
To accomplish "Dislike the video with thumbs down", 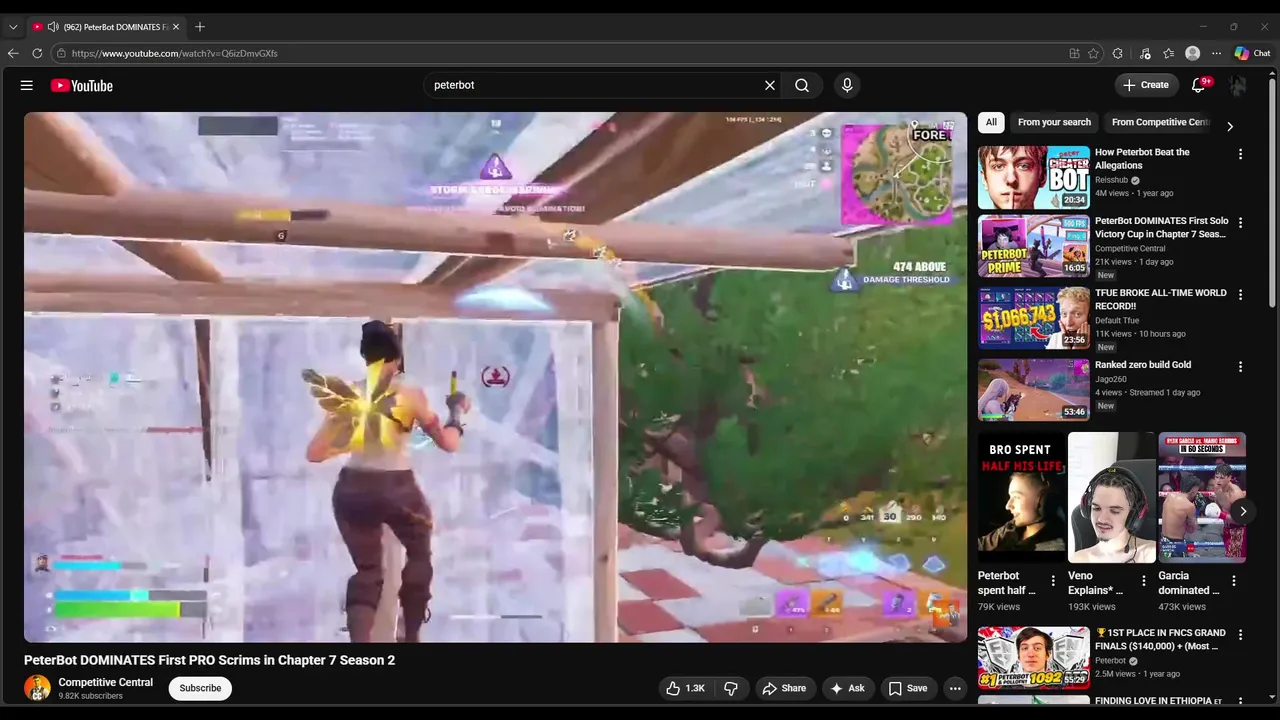I will (x=731, y=688).
